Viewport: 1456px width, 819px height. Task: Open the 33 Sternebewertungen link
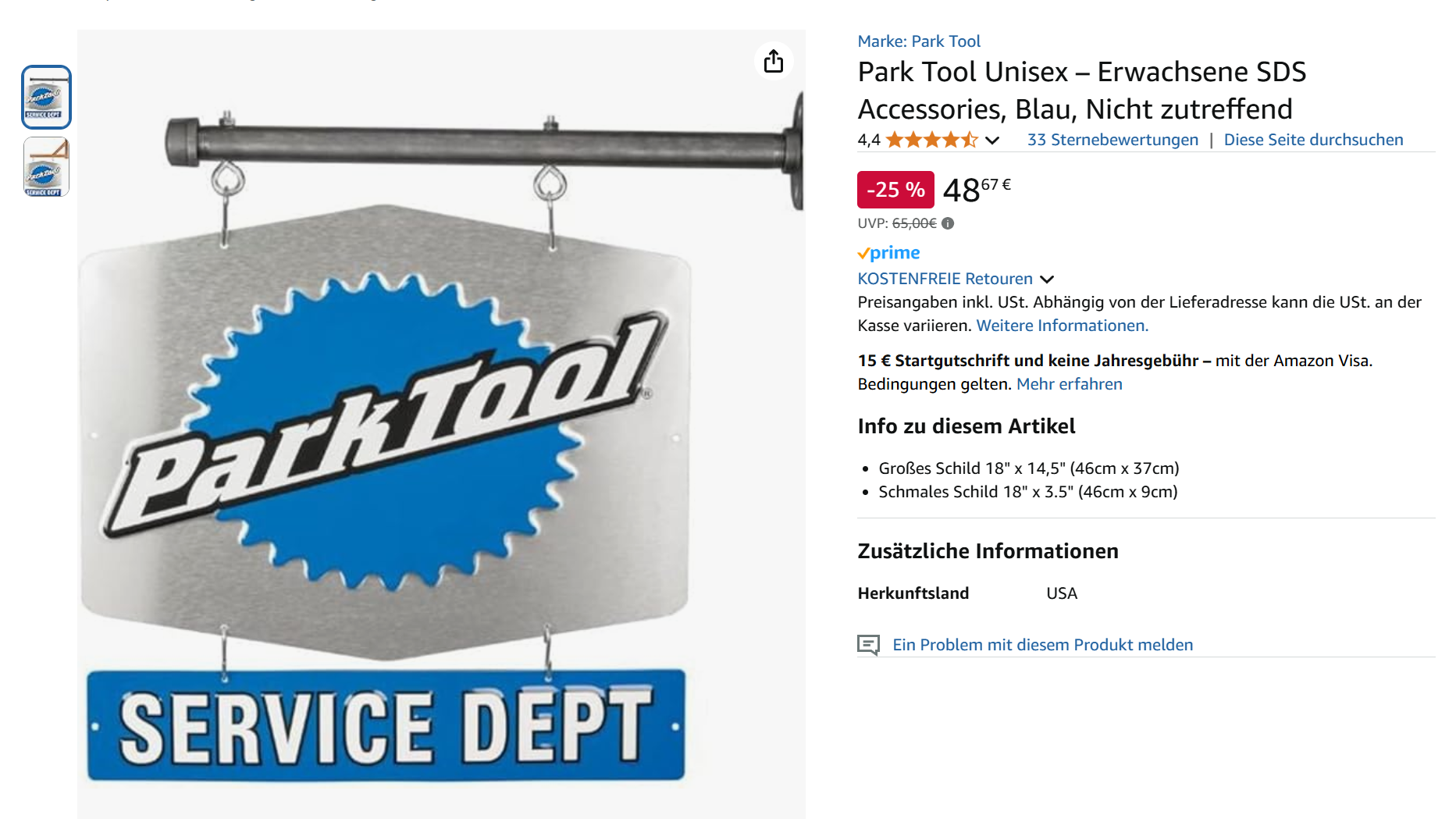[x=1112, y=140]
